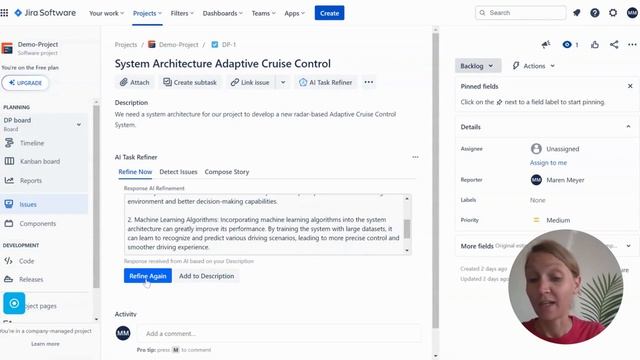Click the MM avatar beside the comment box
This screenshot has height=360, width=640.
point(123,333)
